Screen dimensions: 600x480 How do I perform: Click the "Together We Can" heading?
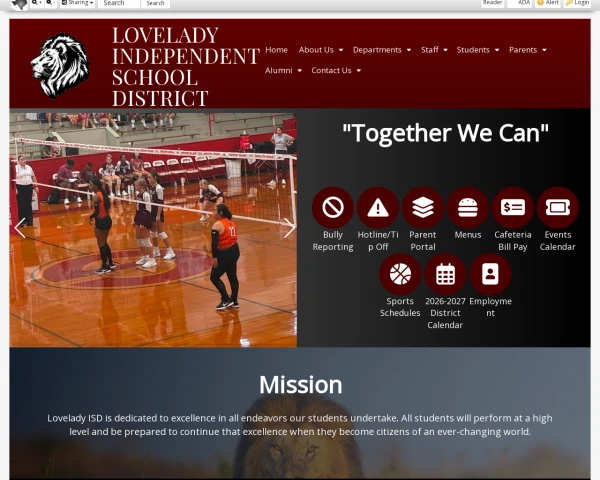point(445,133)
